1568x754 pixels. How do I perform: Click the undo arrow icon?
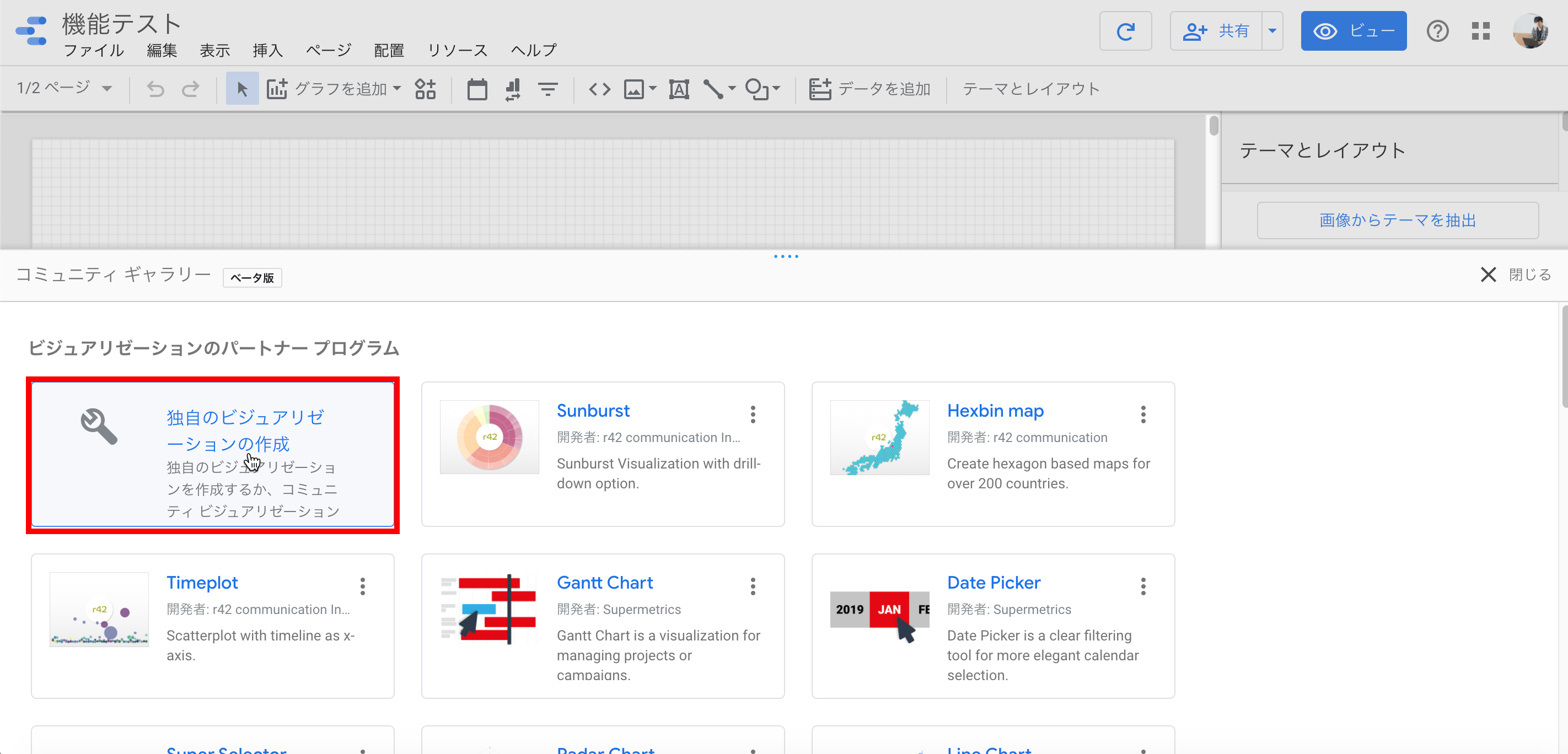pos(155,89)
